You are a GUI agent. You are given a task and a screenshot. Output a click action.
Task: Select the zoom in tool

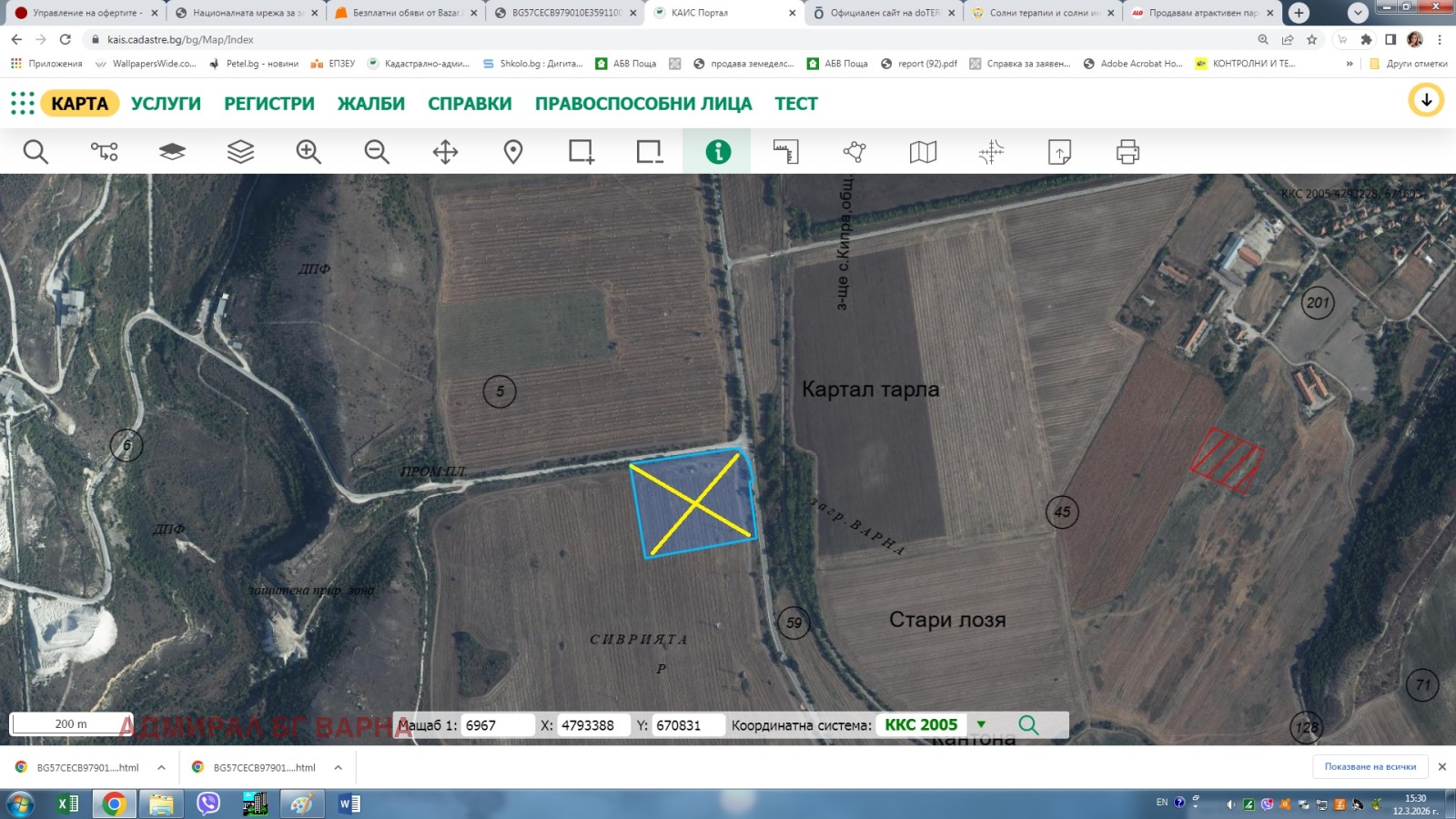(308, 151)
